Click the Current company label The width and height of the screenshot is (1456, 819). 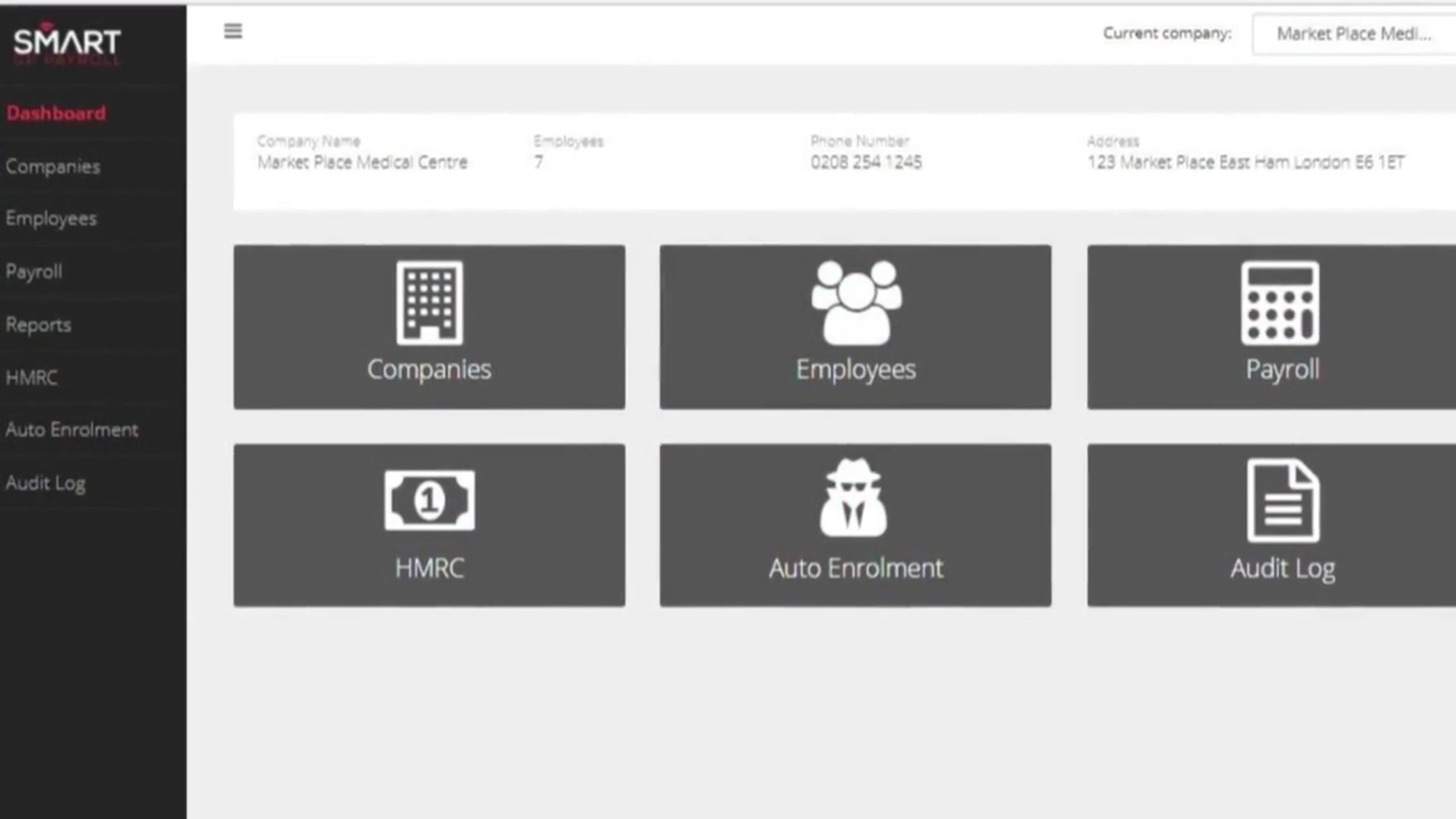[x=1167, y=33]
